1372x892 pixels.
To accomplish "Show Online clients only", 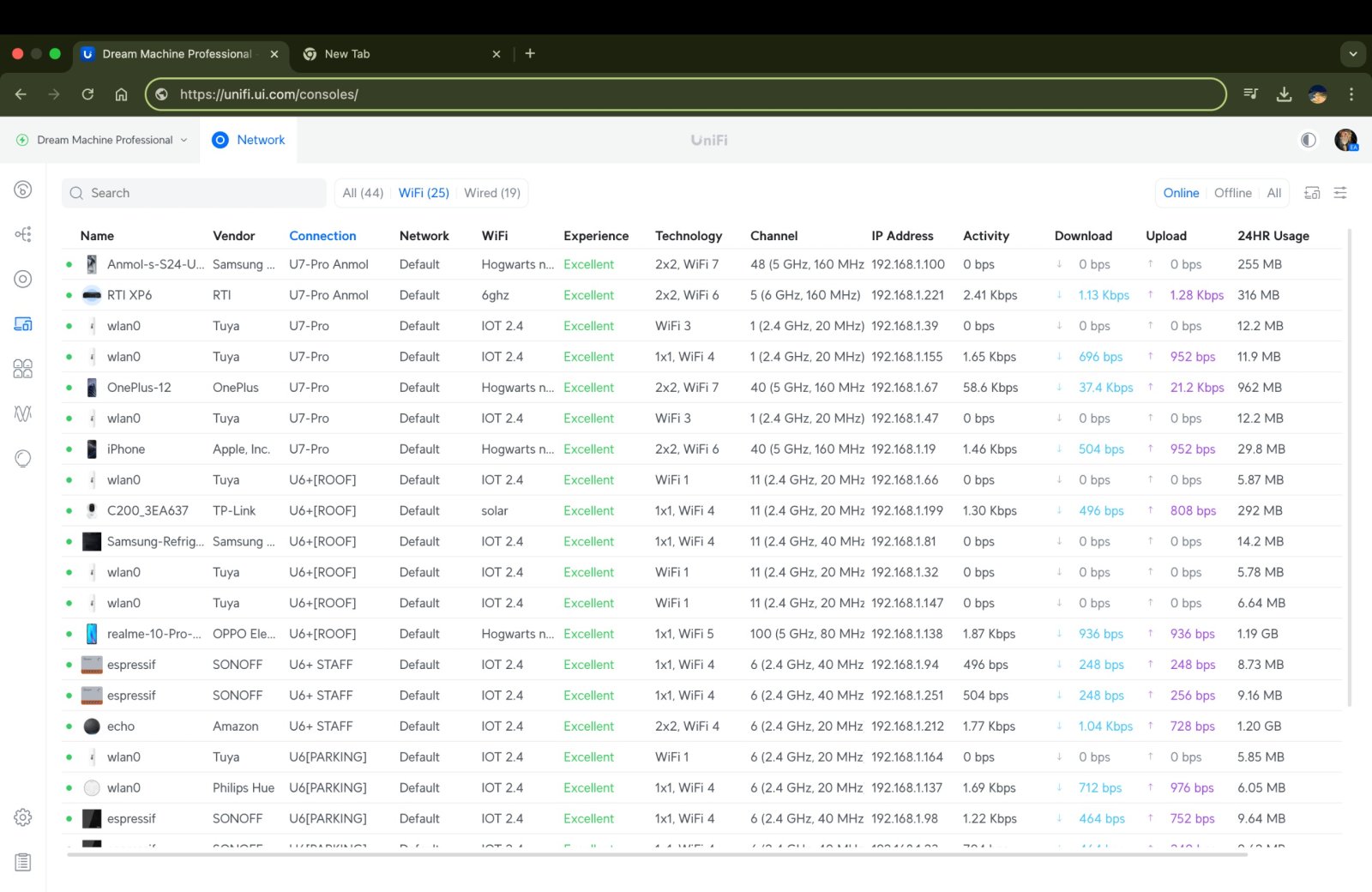I will 1181,193.
